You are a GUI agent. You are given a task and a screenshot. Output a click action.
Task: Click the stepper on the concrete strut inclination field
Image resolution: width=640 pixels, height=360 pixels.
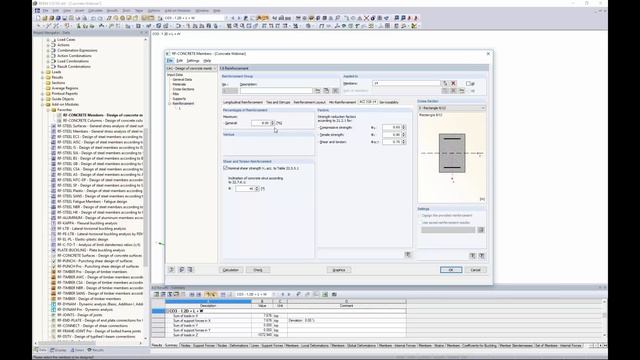(257, 189)
